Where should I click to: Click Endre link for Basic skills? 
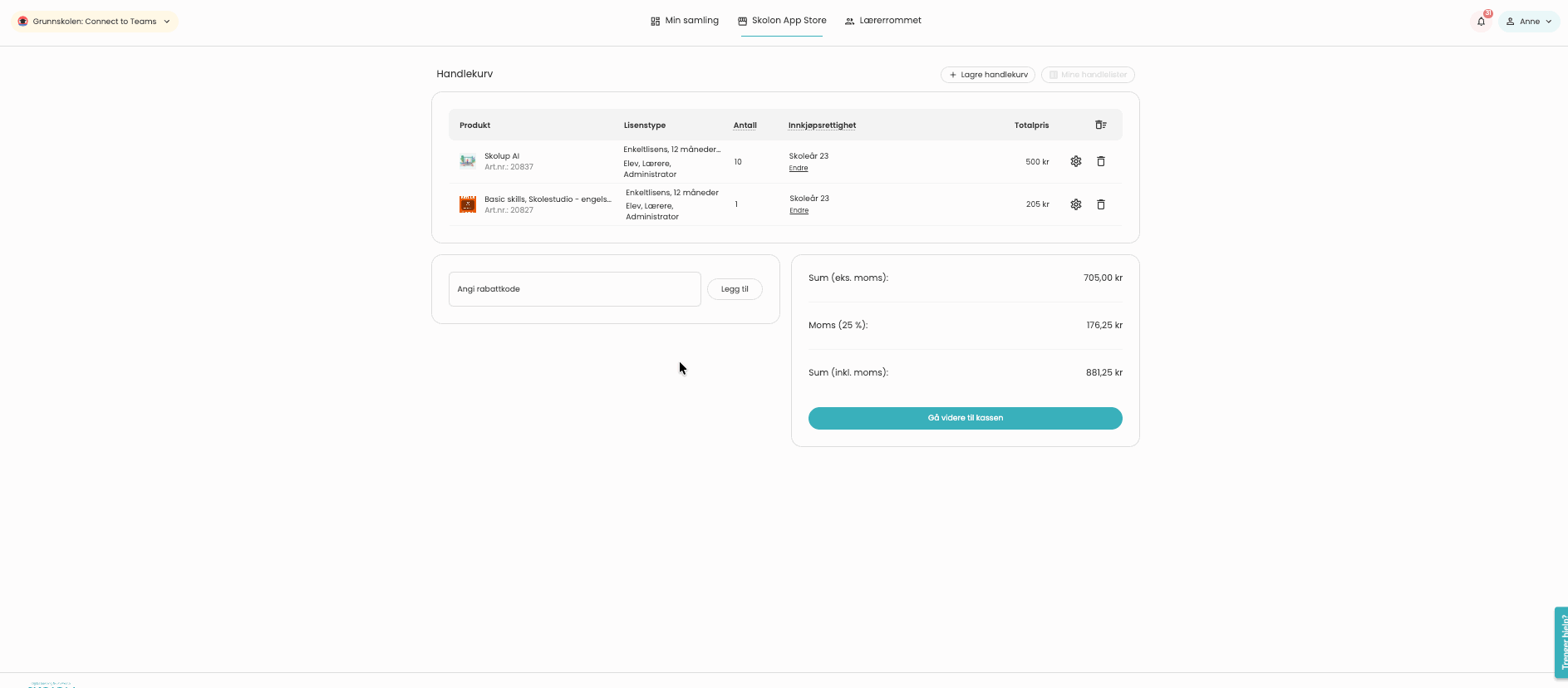(x=799, y=211)
